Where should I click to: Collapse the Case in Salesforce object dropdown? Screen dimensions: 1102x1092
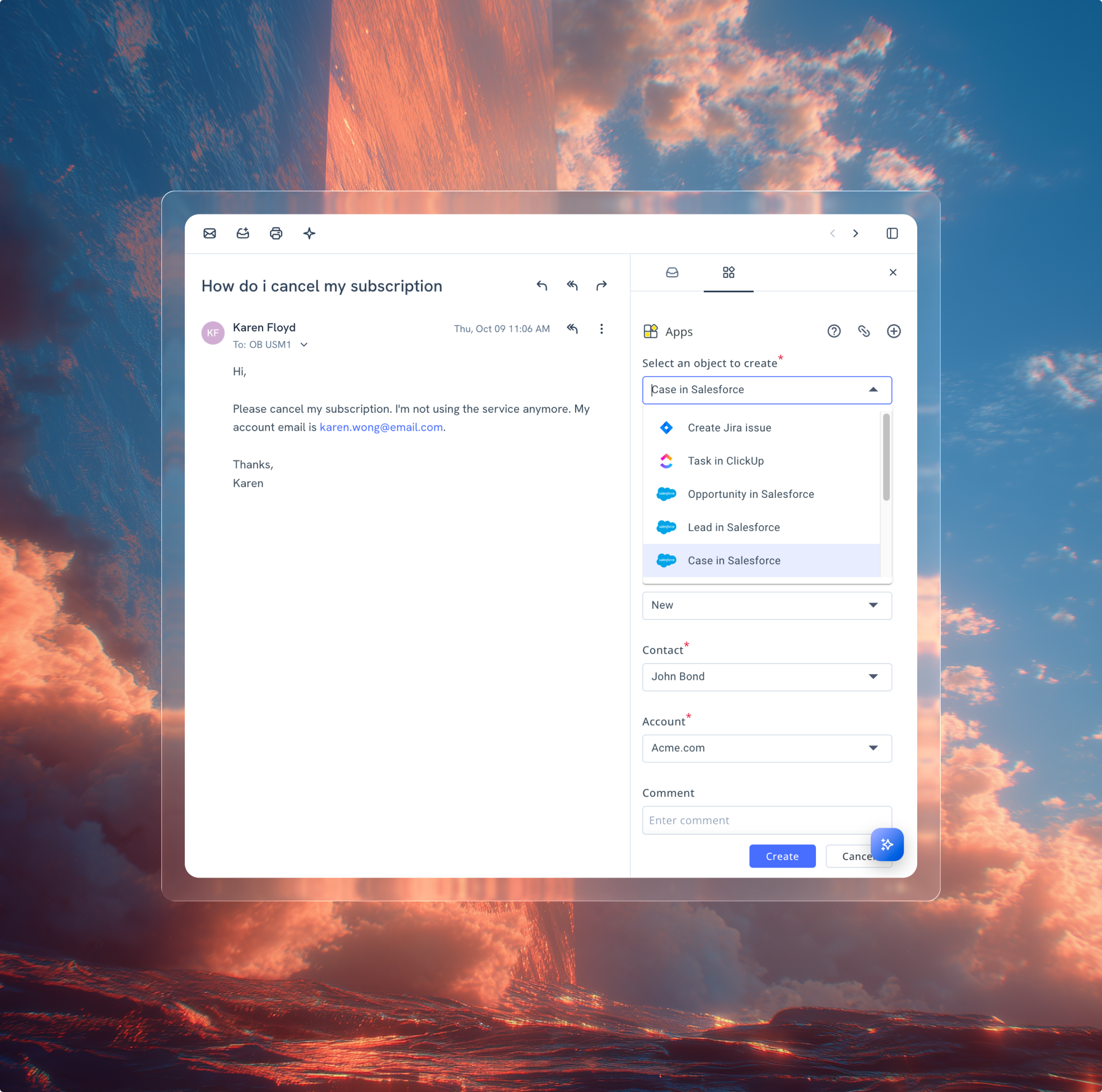874,390
